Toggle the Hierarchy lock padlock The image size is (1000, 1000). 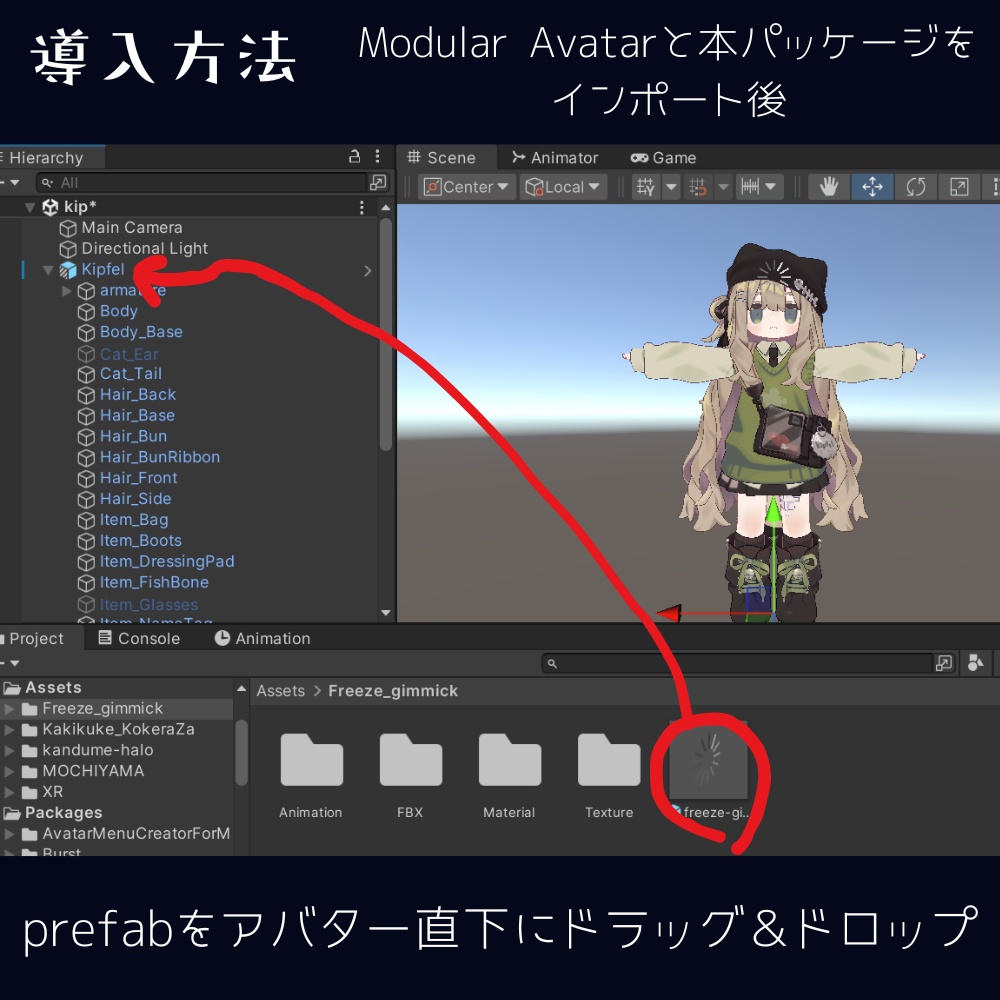353,157
